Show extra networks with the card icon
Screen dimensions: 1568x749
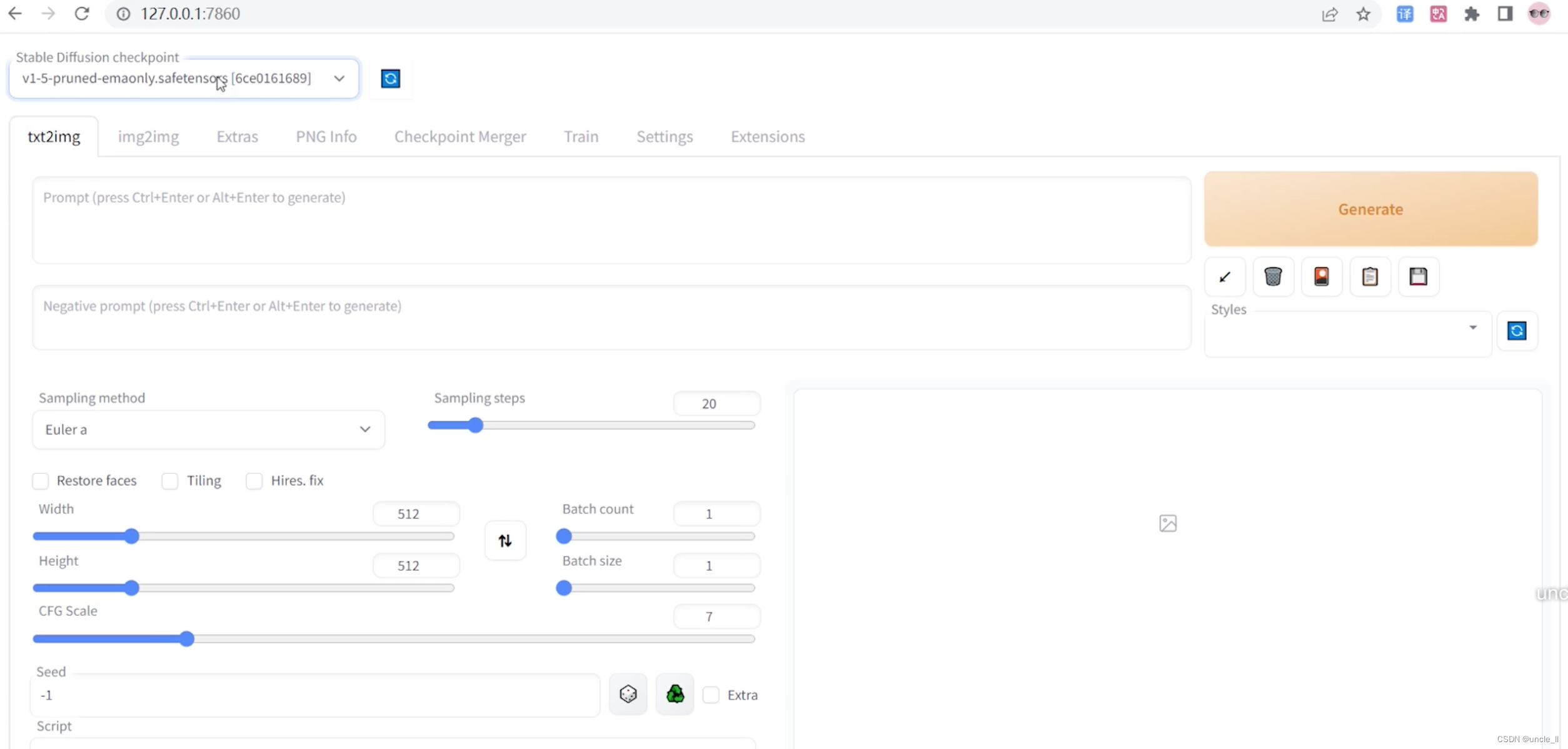pyautogui.click(x=1321, y=276)
